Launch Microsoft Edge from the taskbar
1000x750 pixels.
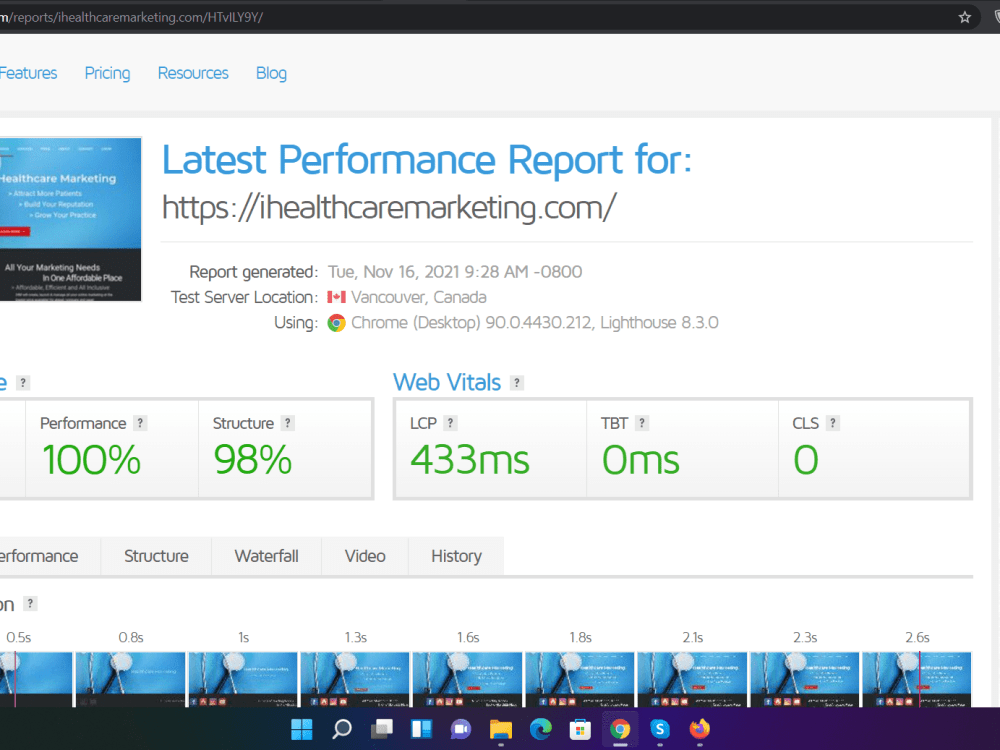[x=541, y=728]
